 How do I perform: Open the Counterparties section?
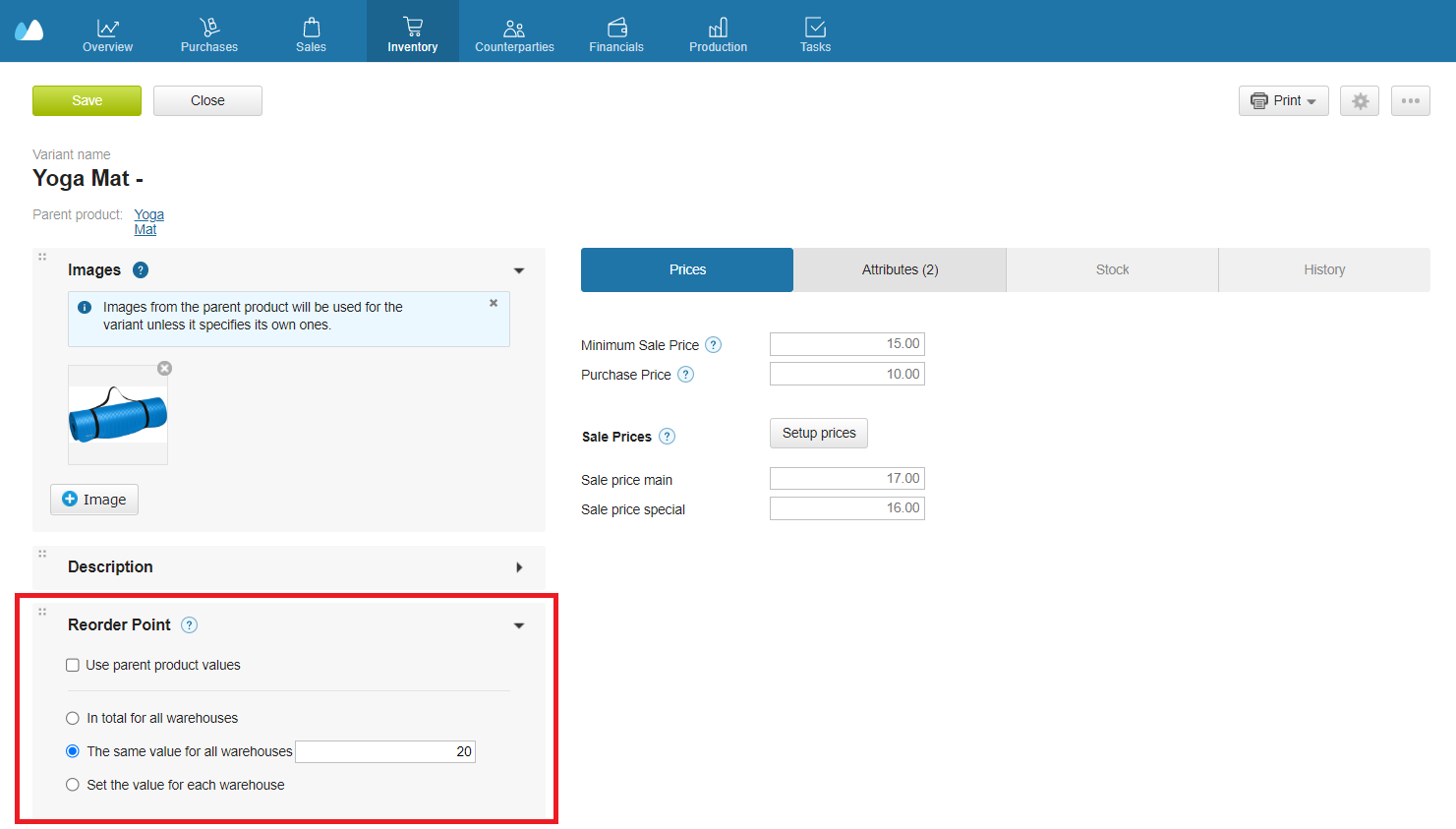[x=514, y=35]
